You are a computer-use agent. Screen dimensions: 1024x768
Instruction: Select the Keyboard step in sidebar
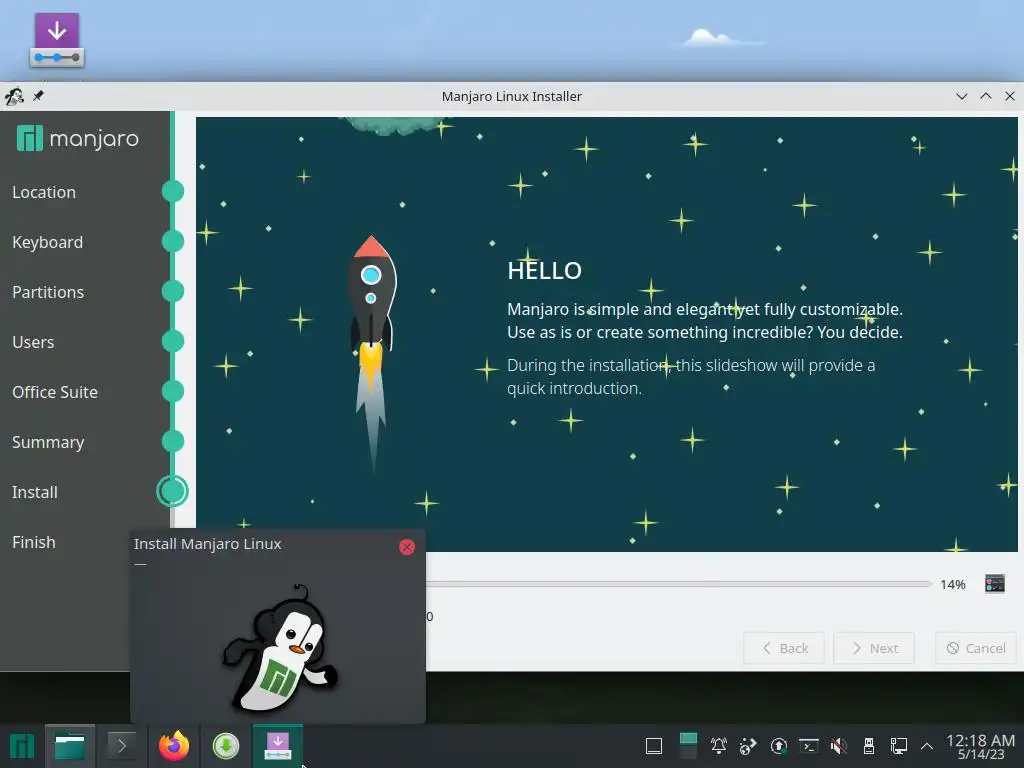(47, 242)
